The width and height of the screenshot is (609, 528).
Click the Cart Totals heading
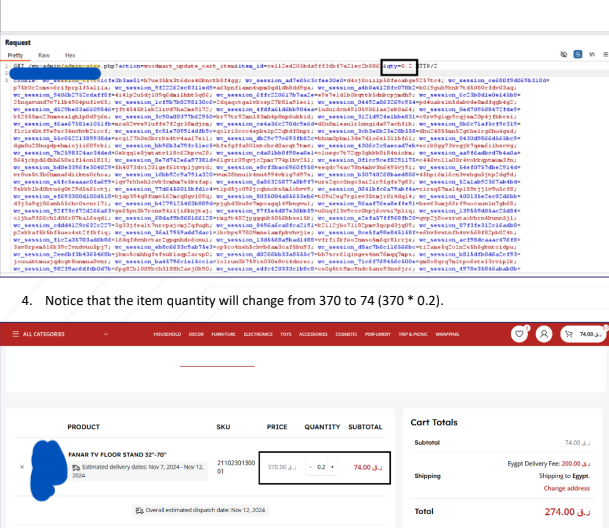click(x=434, y=422)
